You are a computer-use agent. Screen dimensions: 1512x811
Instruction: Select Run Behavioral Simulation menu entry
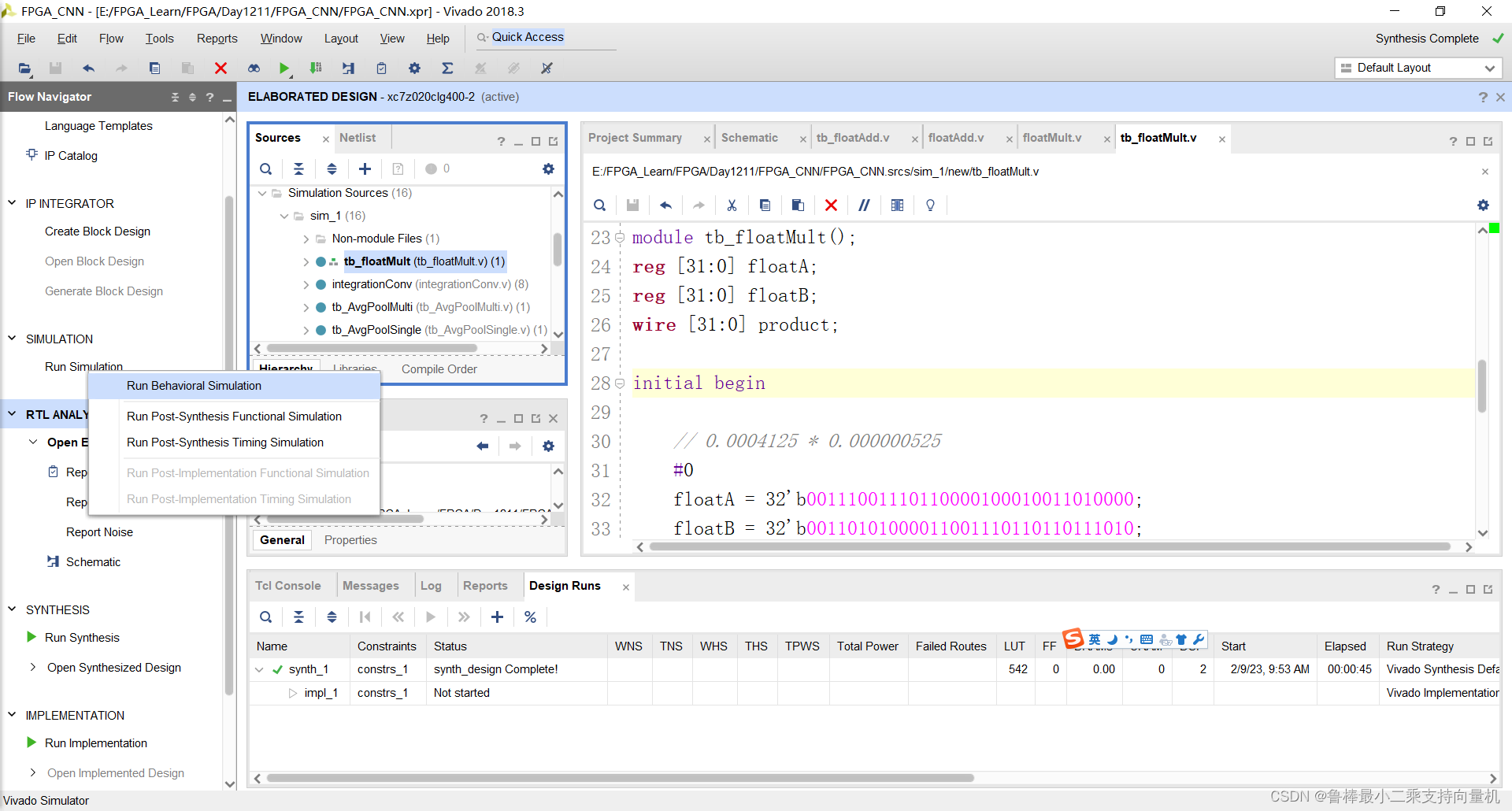[234, 386]
